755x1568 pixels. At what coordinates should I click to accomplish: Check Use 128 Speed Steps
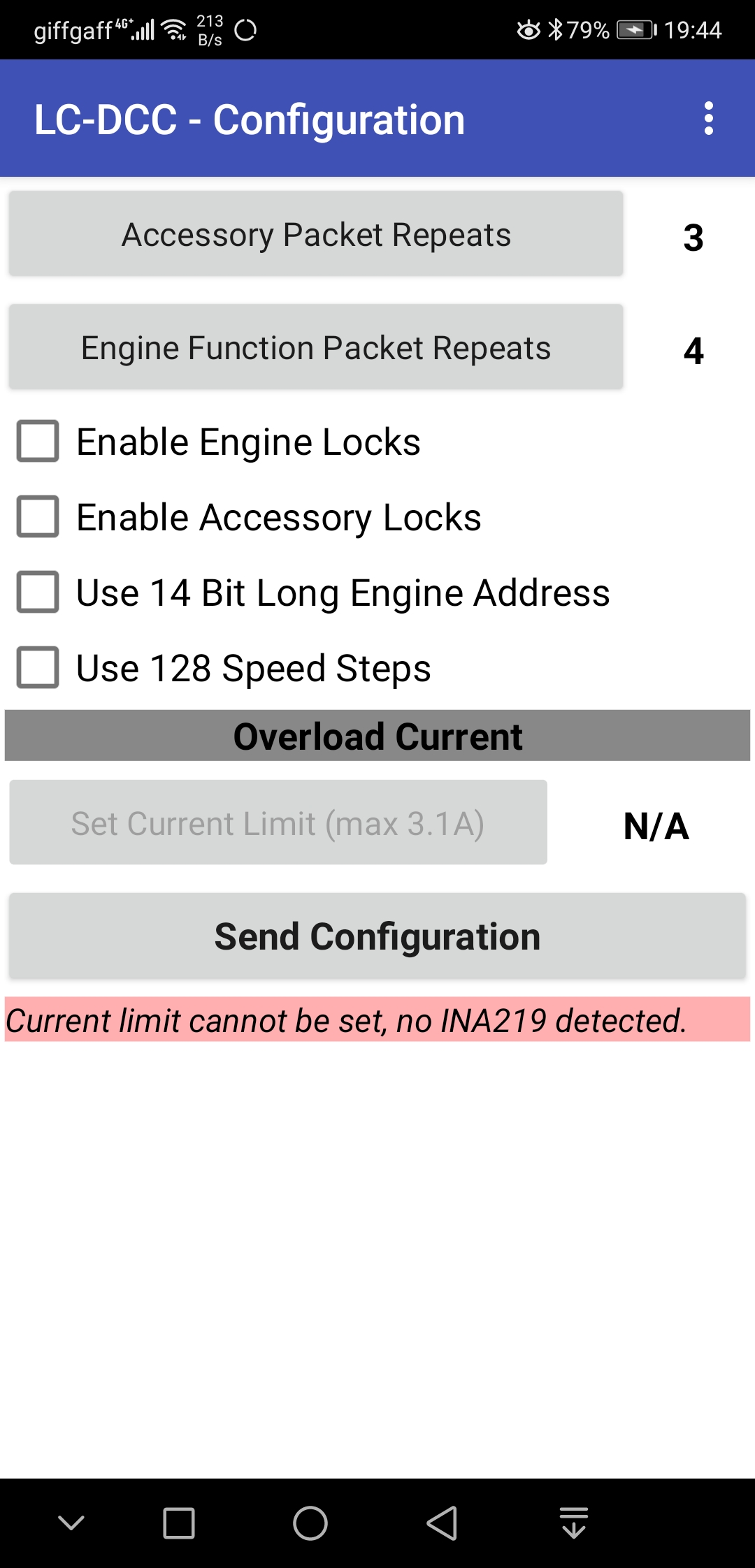click(38, 667)
